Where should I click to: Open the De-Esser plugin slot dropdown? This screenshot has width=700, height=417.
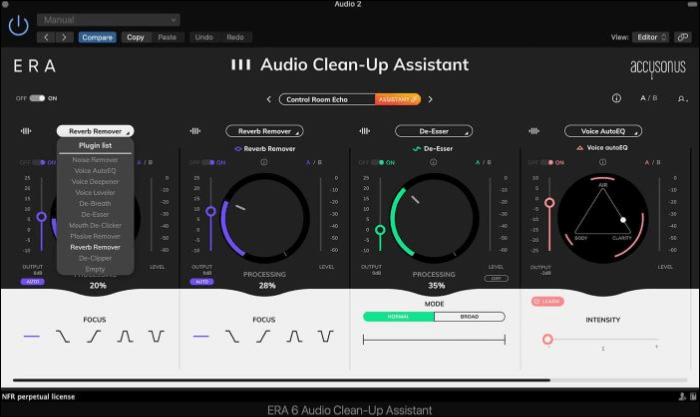pos(434,130)
